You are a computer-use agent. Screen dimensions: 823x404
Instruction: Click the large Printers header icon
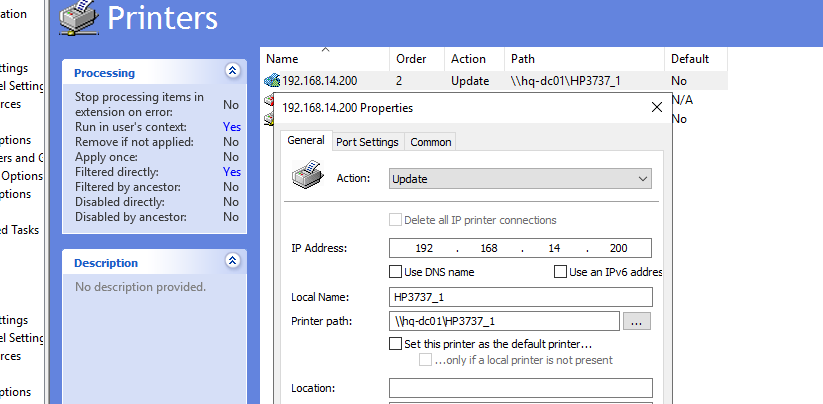79,19
